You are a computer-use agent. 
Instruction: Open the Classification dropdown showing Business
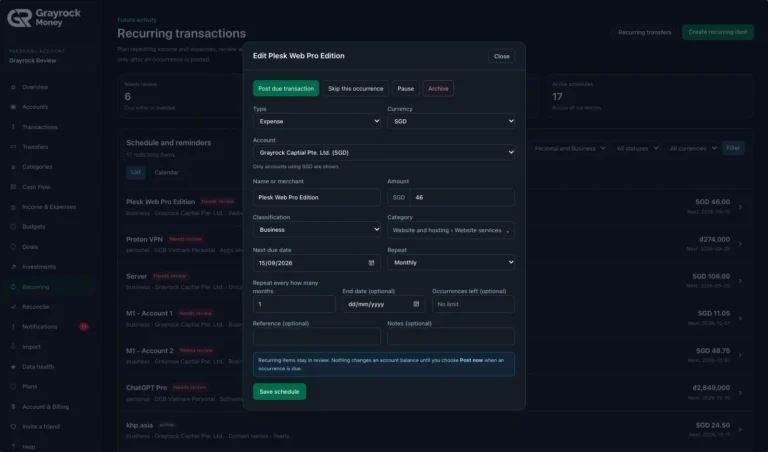(316, 230)
